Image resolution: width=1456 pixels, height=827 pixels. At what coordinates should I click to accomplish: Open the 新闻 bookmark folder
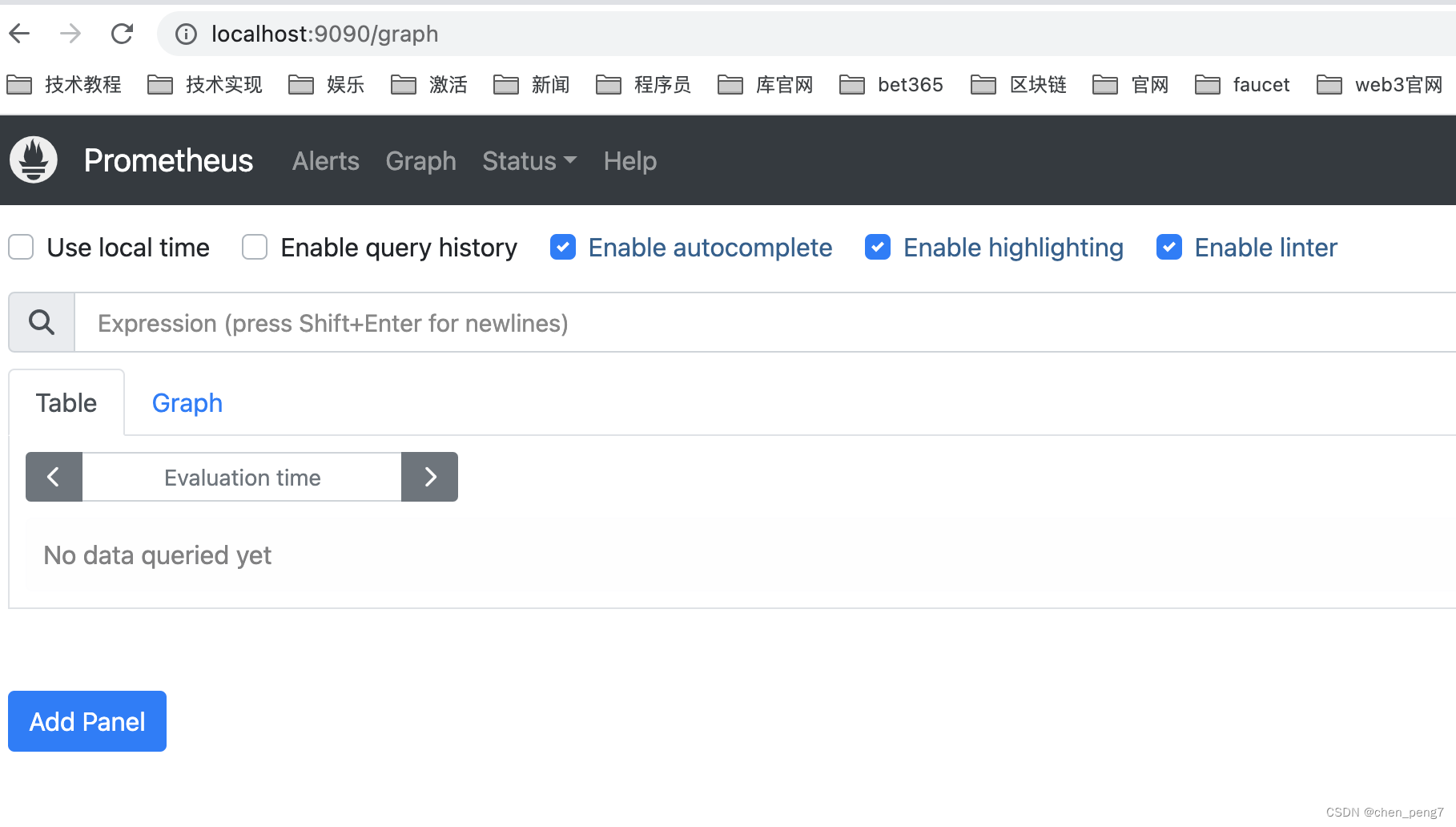(x=532, y=84)
